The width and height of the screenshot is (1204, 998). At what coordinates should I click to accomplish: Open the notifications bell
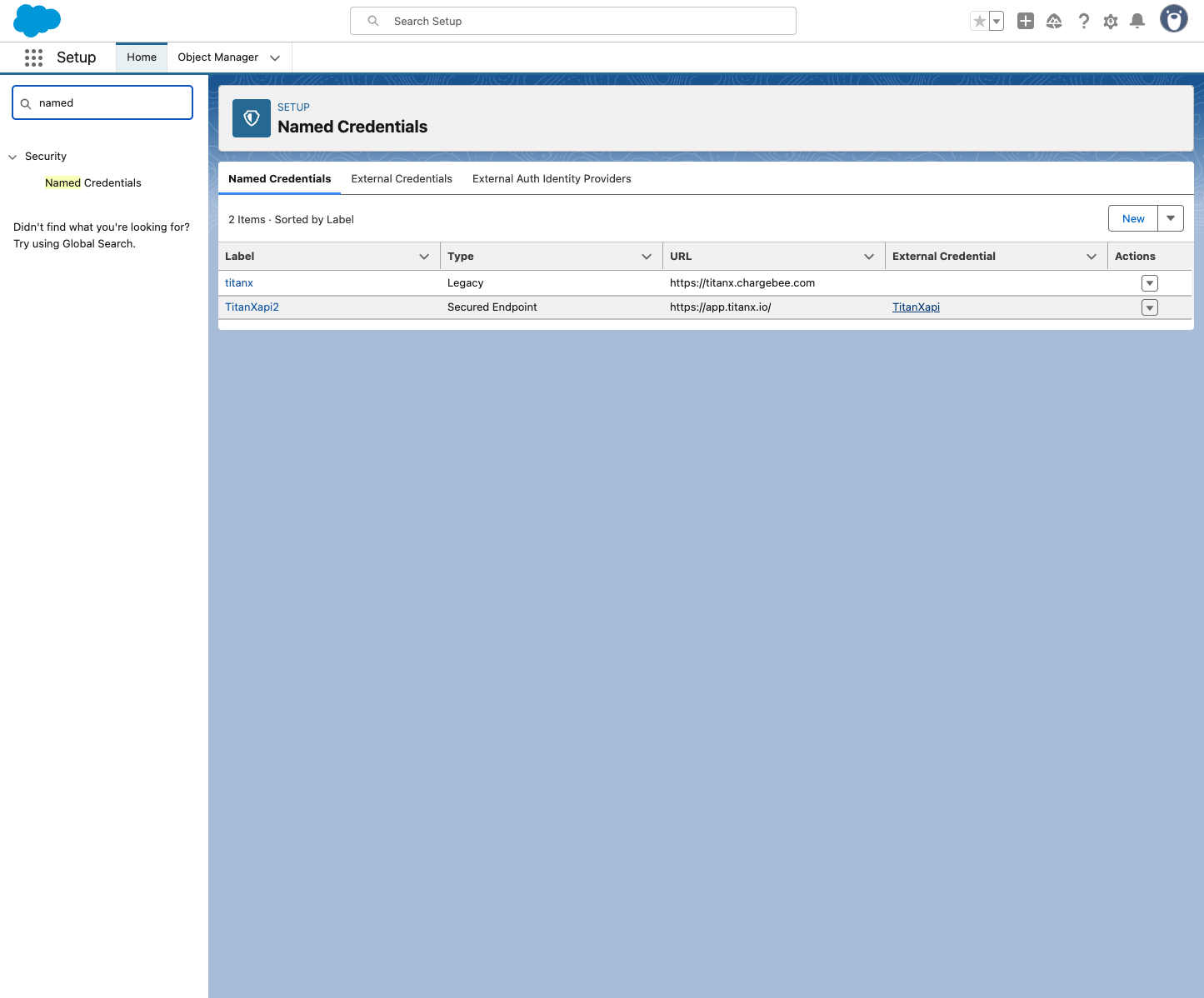click(x=1137, y=22)
